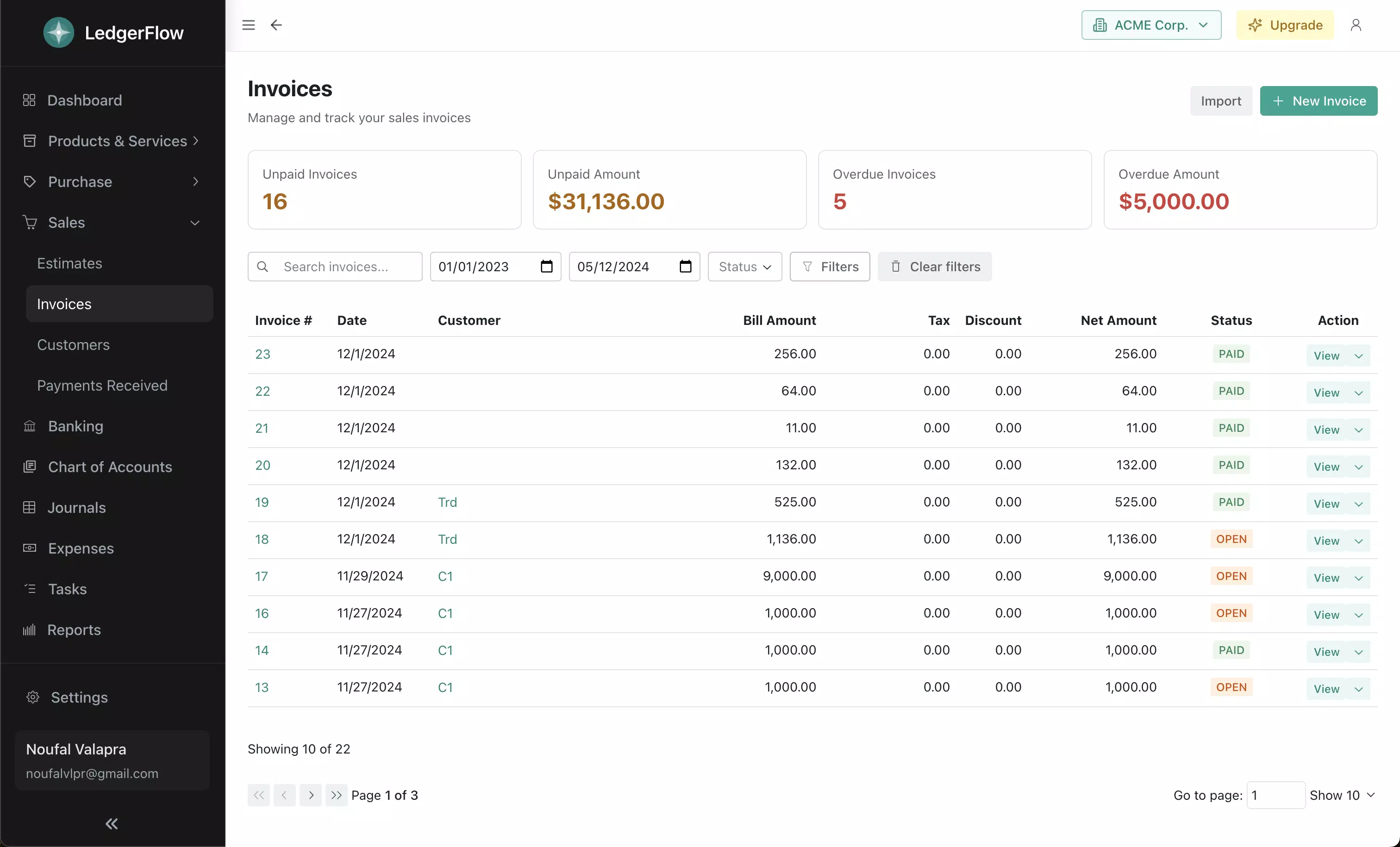
Task: Click the end date field 05/12/2024
Action: (x=634, y=267)
